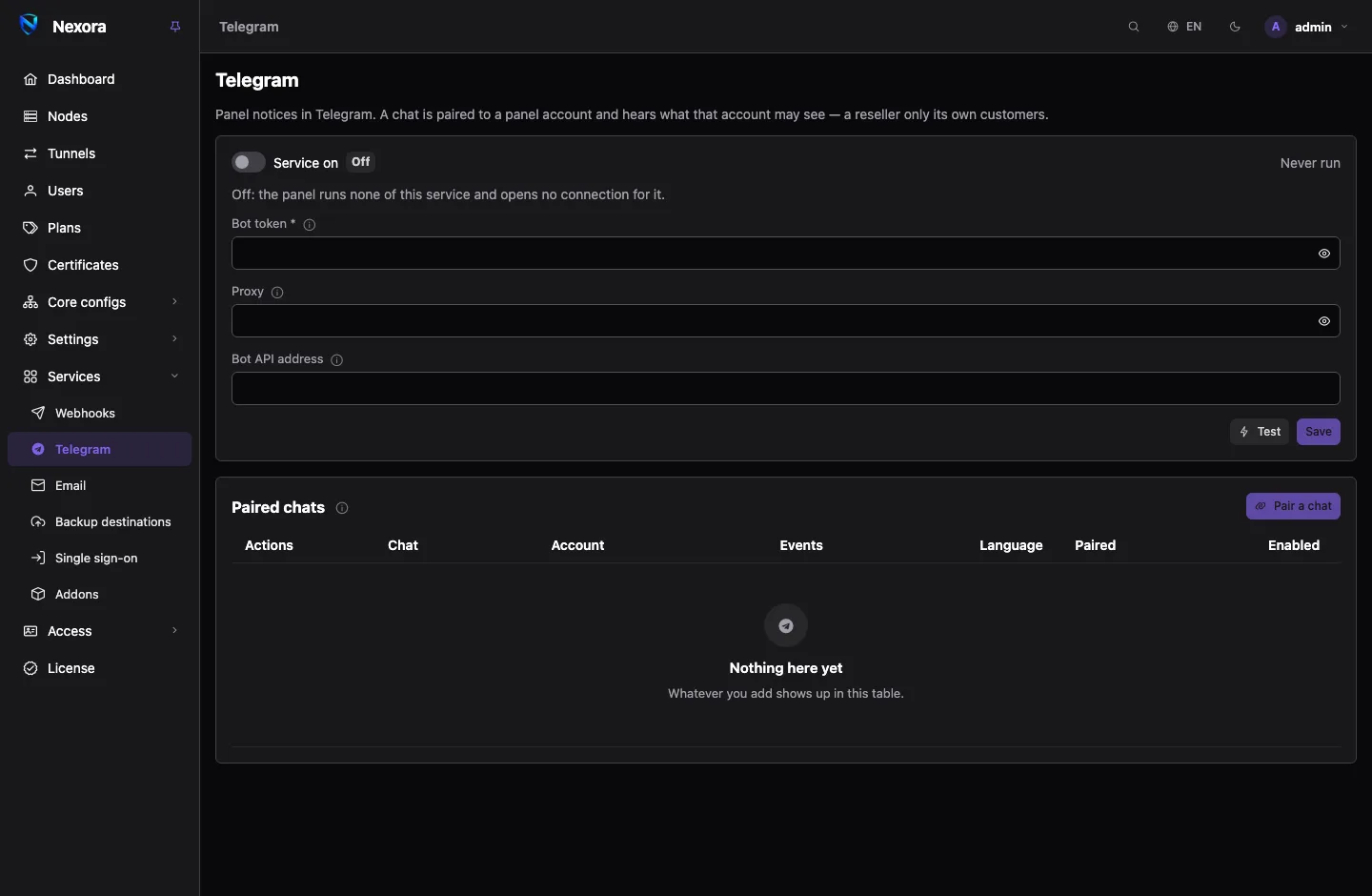1372x896 pixels.
Task: Click the Chat column header
Action: [x=403, y=545]
